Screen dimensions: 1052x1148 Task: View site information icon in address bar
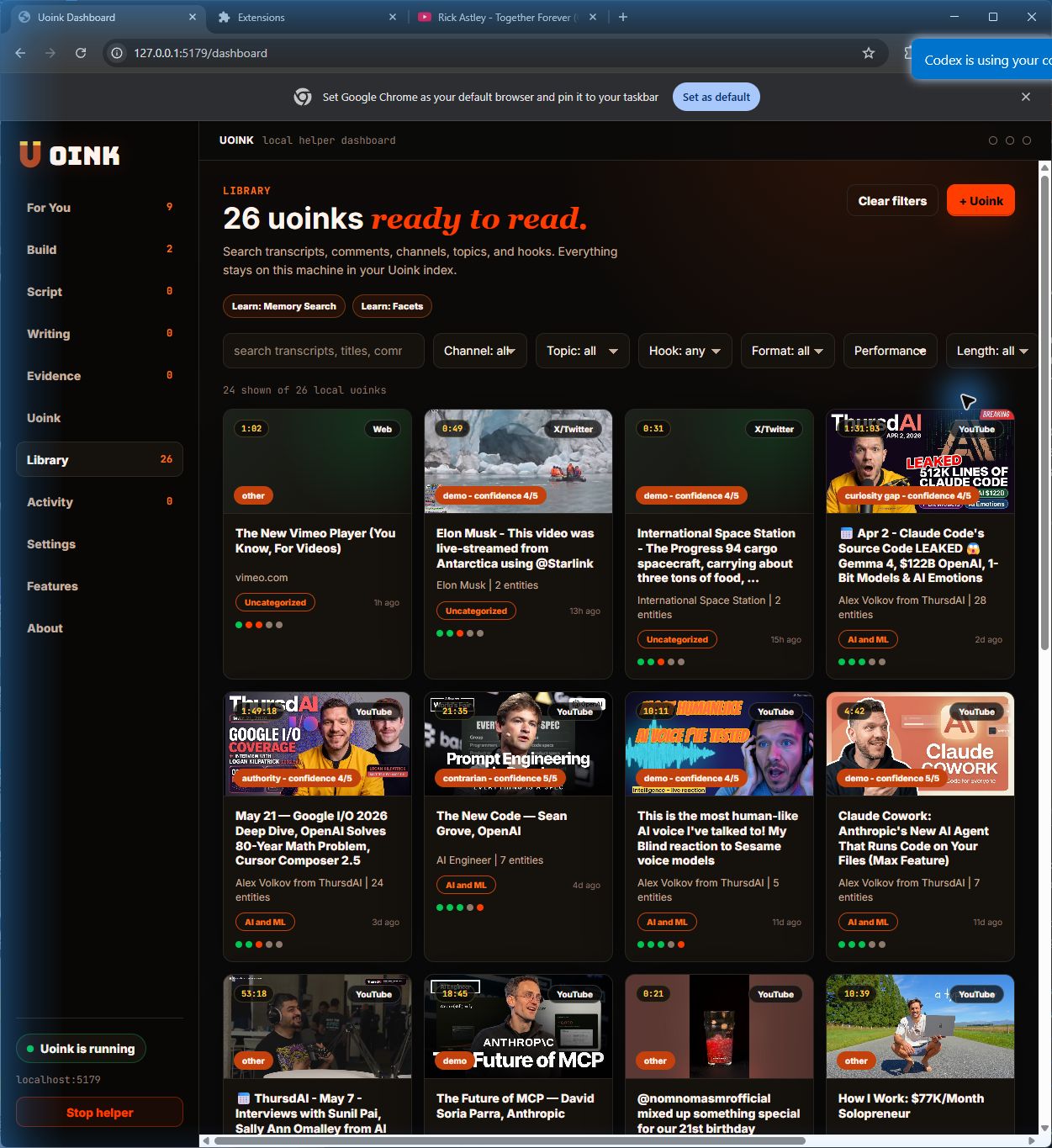click(x=117, y=53)
